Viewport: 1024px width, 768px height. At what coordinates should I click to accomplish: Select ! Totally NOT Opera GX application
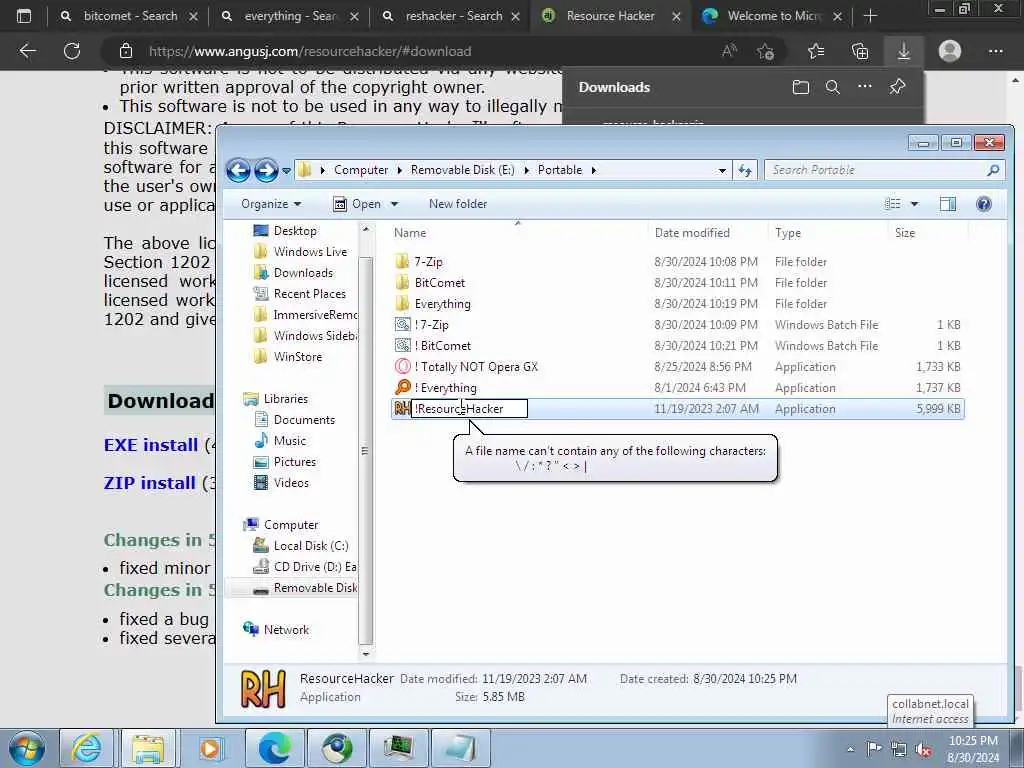coord(678,366)
